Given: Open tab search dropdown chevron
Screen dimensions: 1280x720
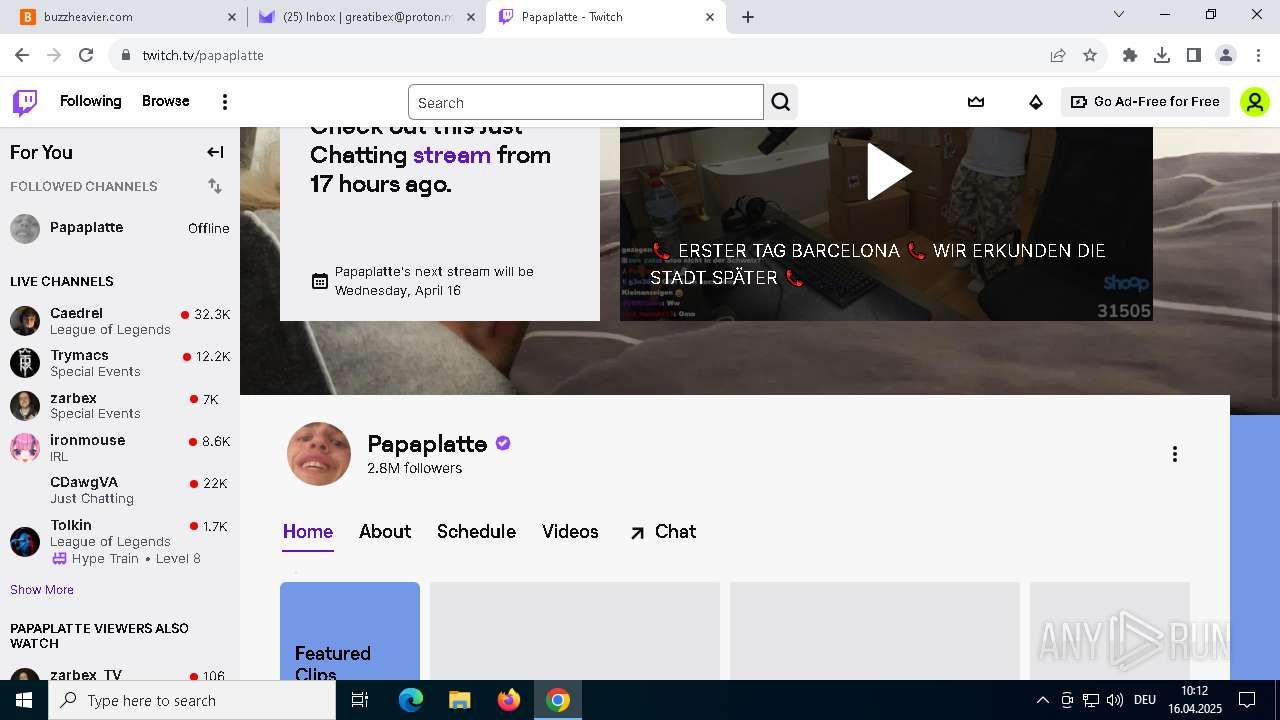Looking at the screenshot, I should pos(1119,14).
